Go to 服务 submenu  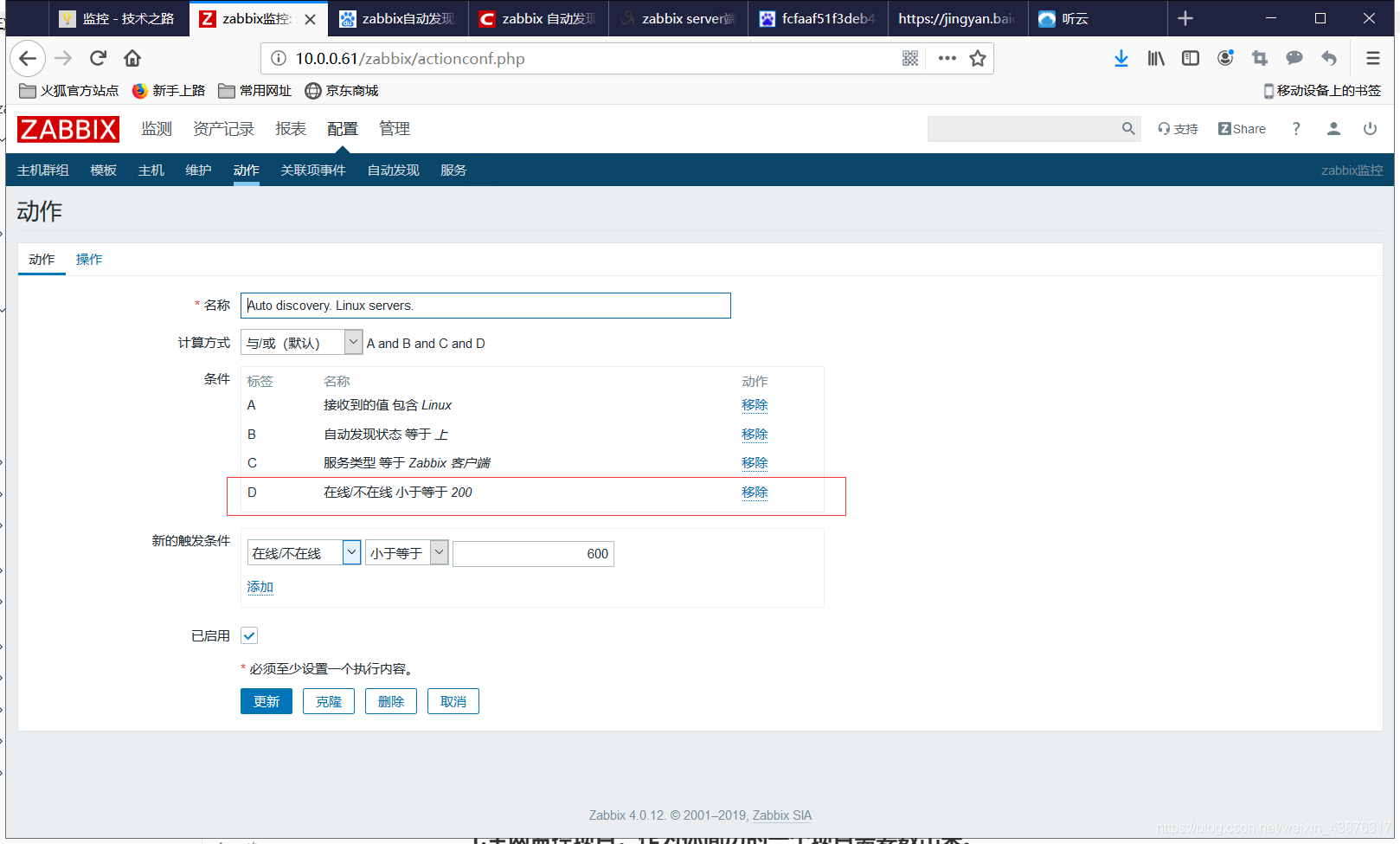pyautogui.click(x=453, y=170)
